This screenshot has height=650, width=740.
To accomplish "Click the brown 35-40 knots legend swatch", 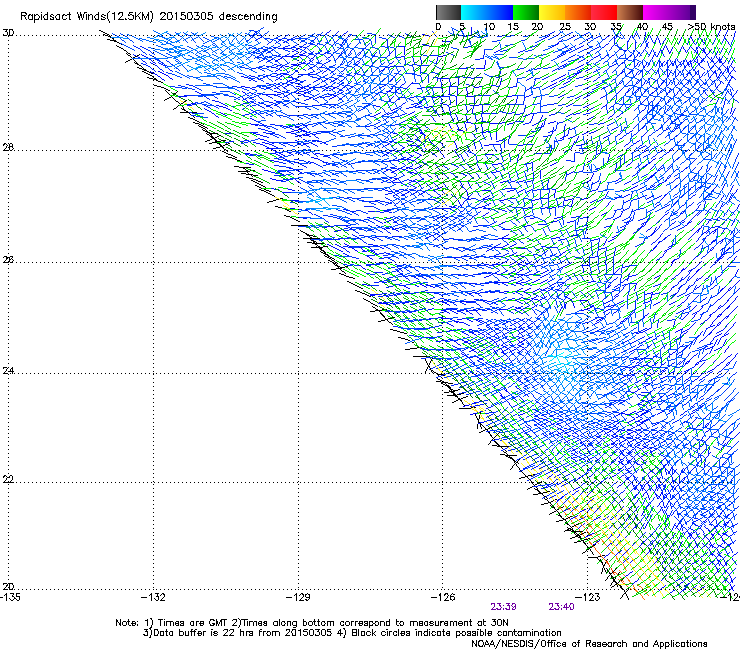I will coord(630,12).
